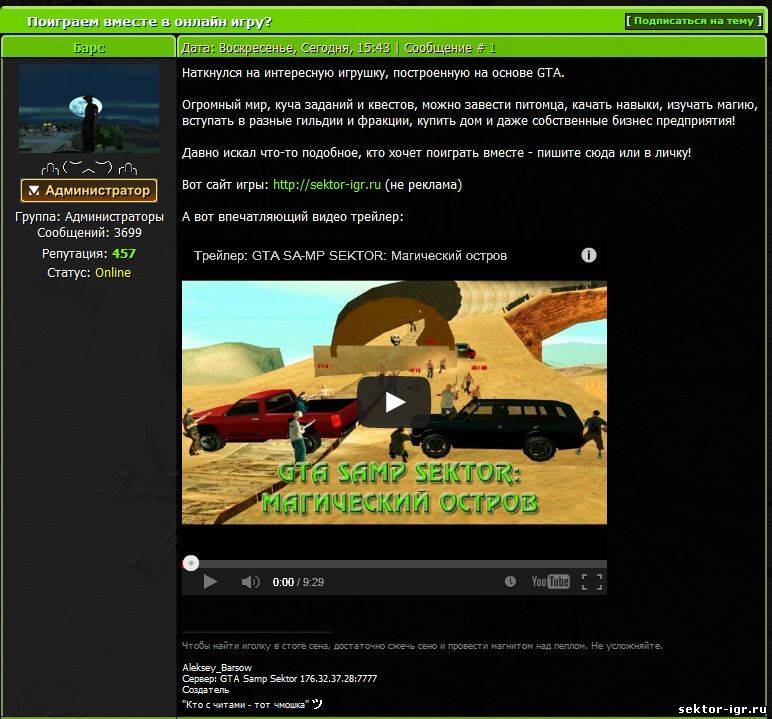Mute the video with the speaker icon
This screenshot has height=719, width=772.
250,582
